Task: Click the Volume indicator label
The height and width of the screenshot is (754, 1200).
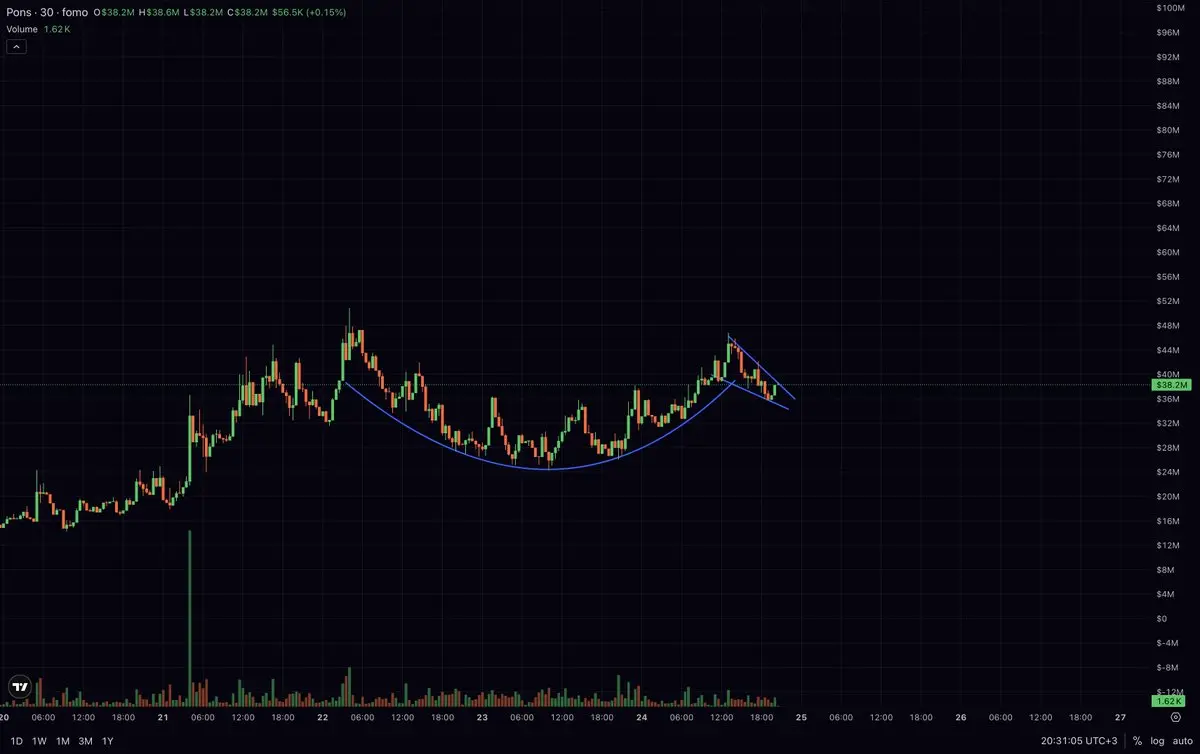Action: tap(22, 29)
